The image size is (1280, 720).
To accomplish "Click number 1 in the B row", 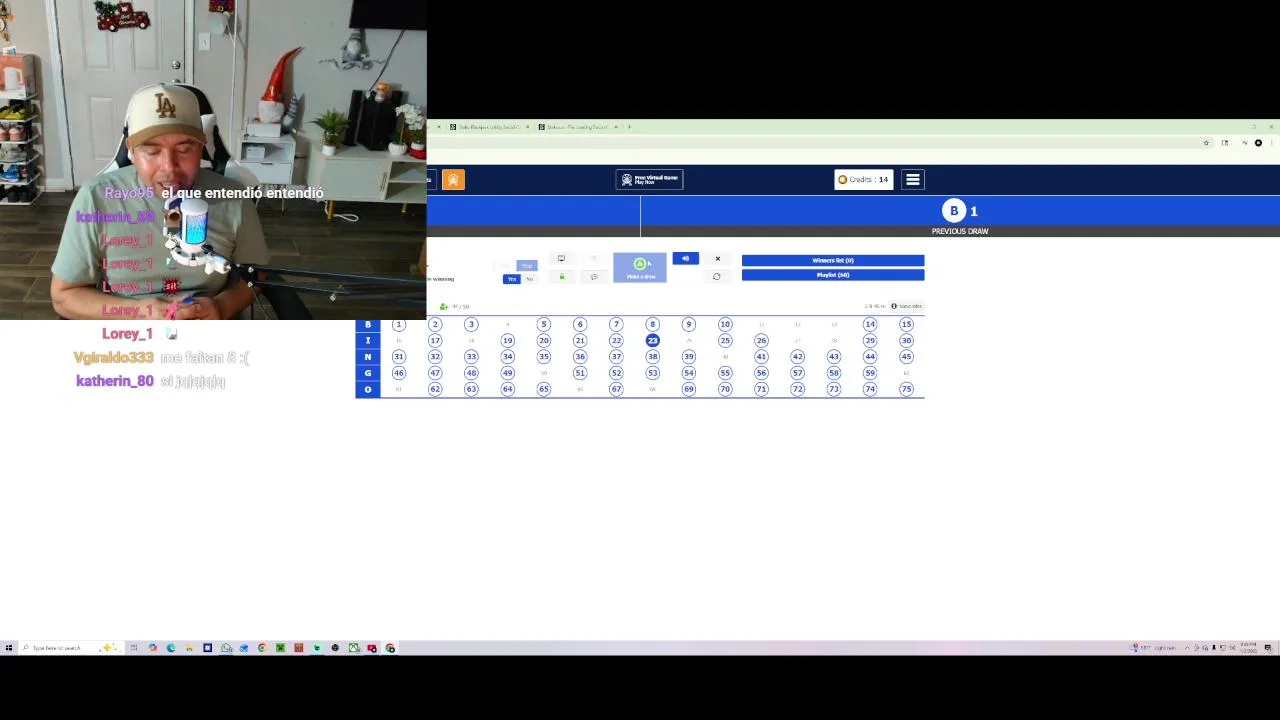I will point(398,324).
